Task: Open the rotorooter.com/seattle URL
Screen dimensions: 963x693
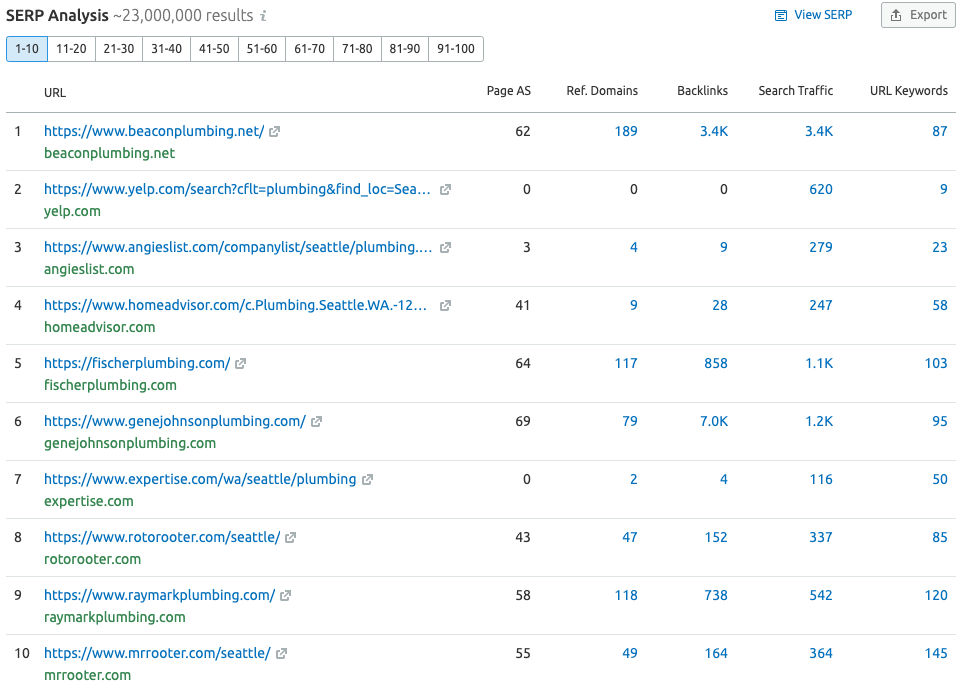Action: coord(162,537)
